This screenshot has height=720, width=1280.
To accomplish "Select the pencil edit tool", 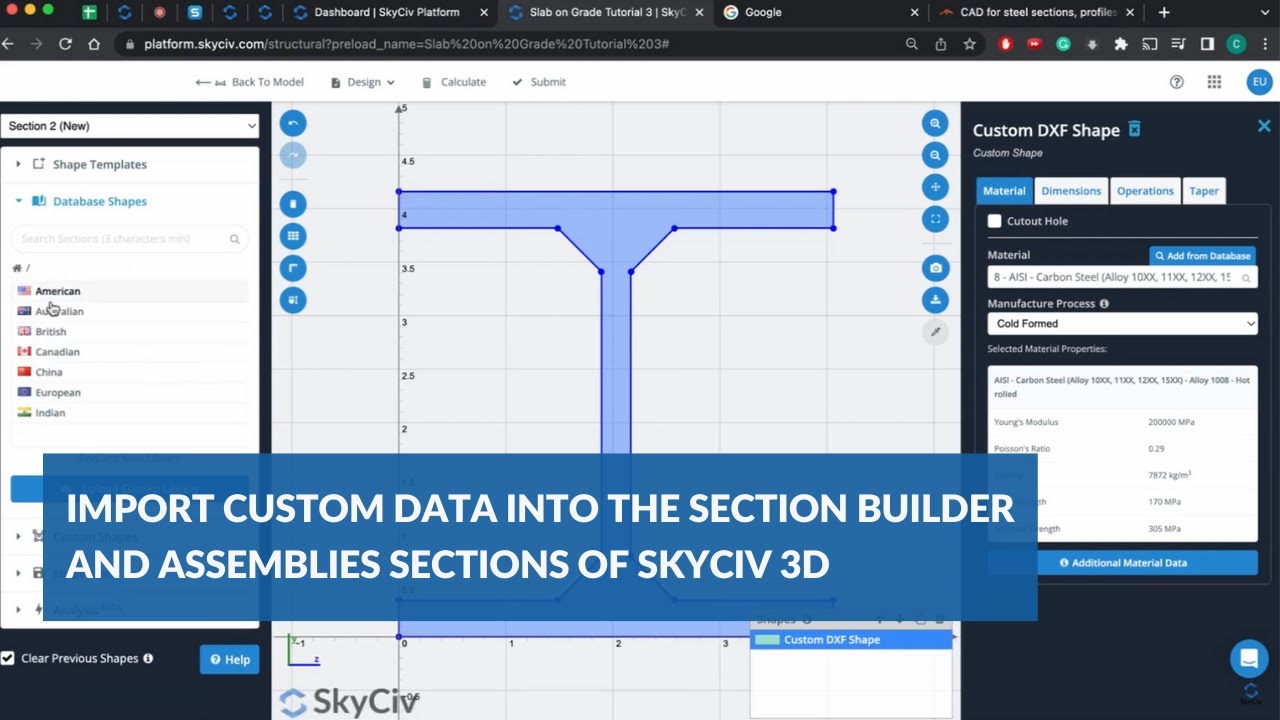I will (x=935, y=332).
